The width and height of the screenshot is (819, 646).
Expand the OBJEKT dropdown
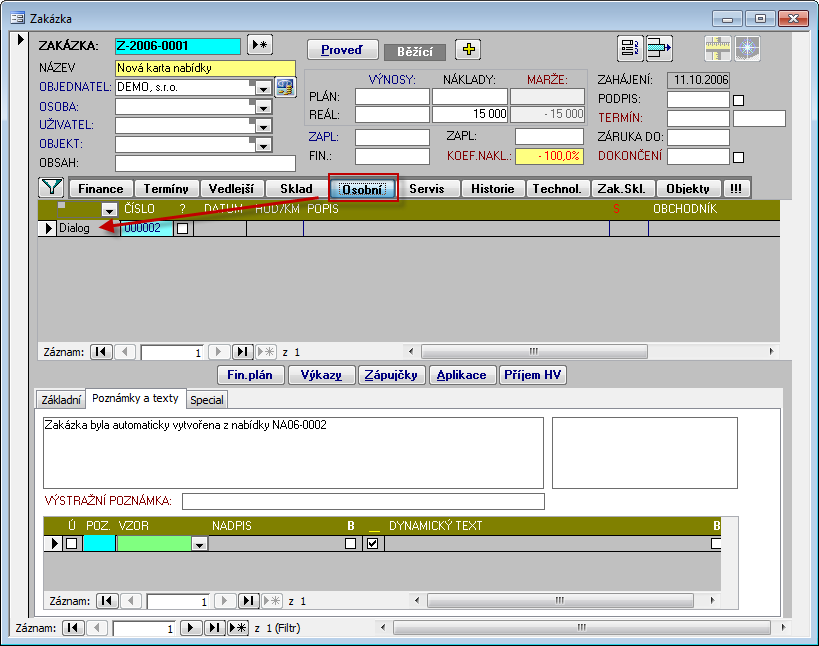[x=263, y=145]
